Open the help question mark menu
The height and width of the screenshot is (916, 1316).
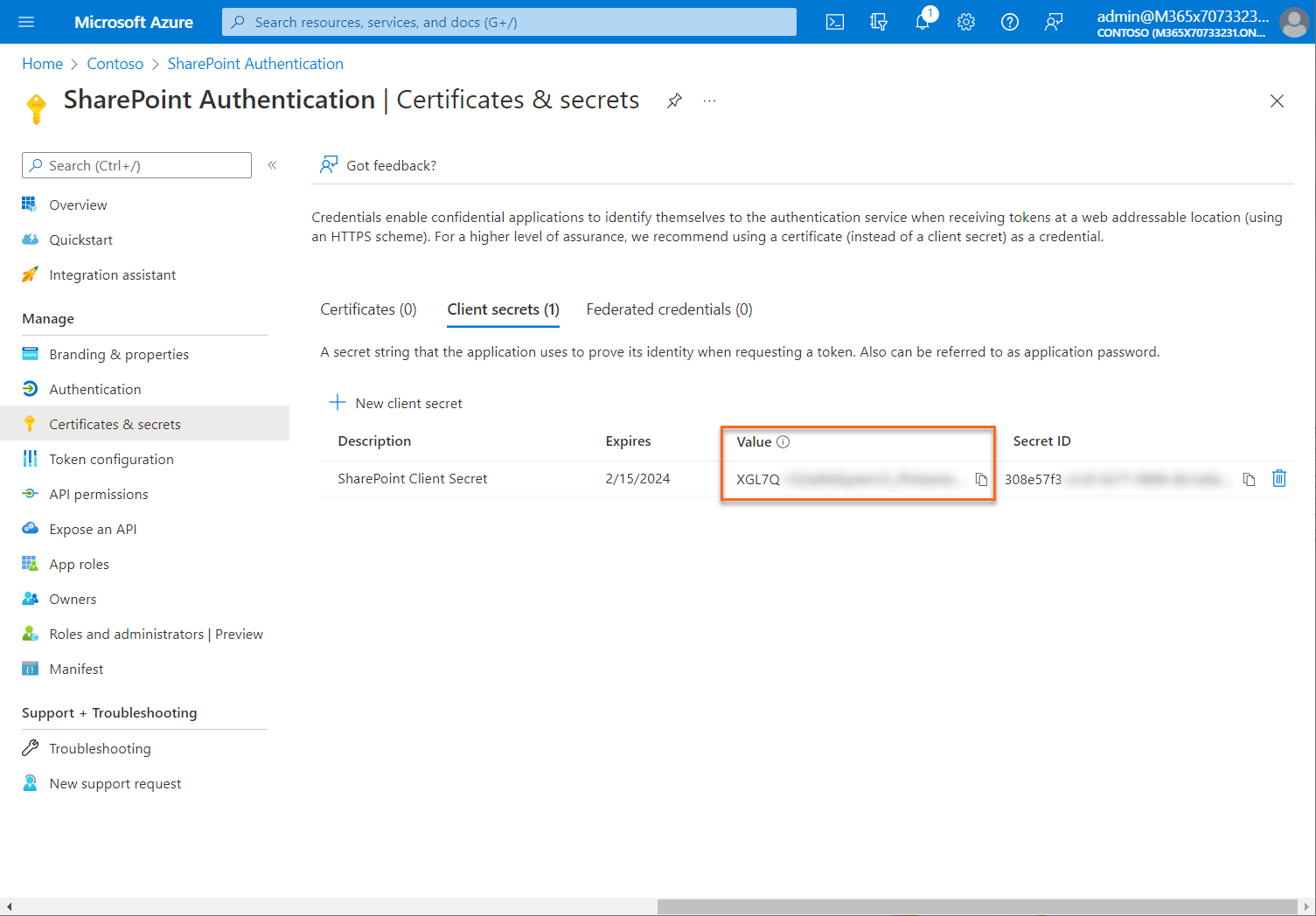1009,22
